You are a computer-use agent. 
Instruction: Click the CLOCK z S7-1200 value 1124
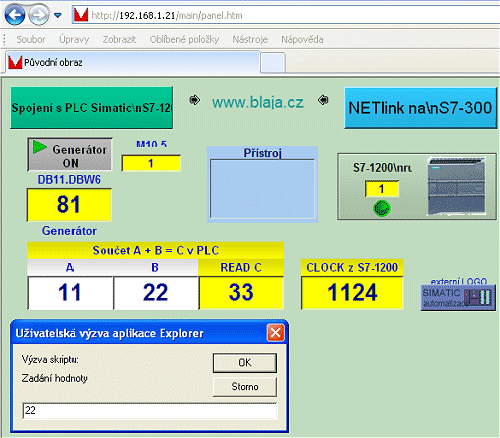[352, 293]
